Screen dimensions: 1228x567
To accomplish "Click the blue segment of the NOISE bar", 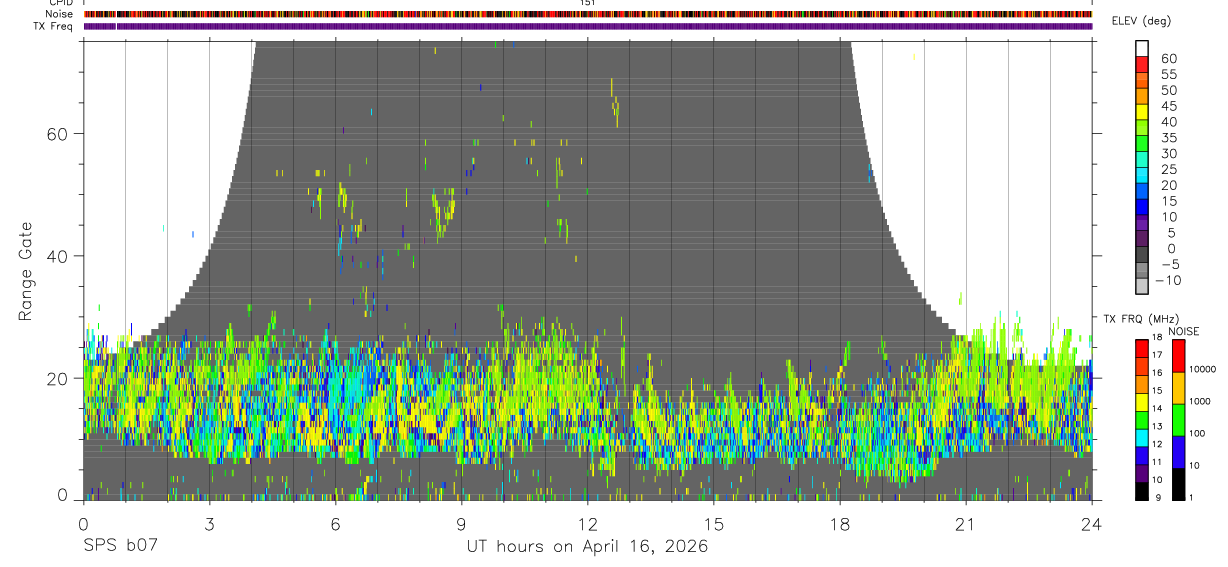I will click(x=1179, y=452).
